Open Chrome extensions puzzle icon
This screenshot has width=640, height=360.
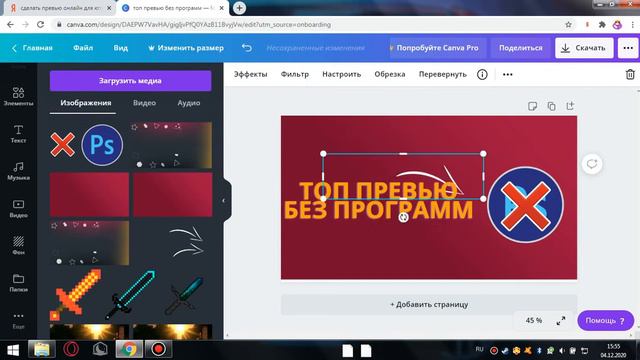tap(602, 24)
